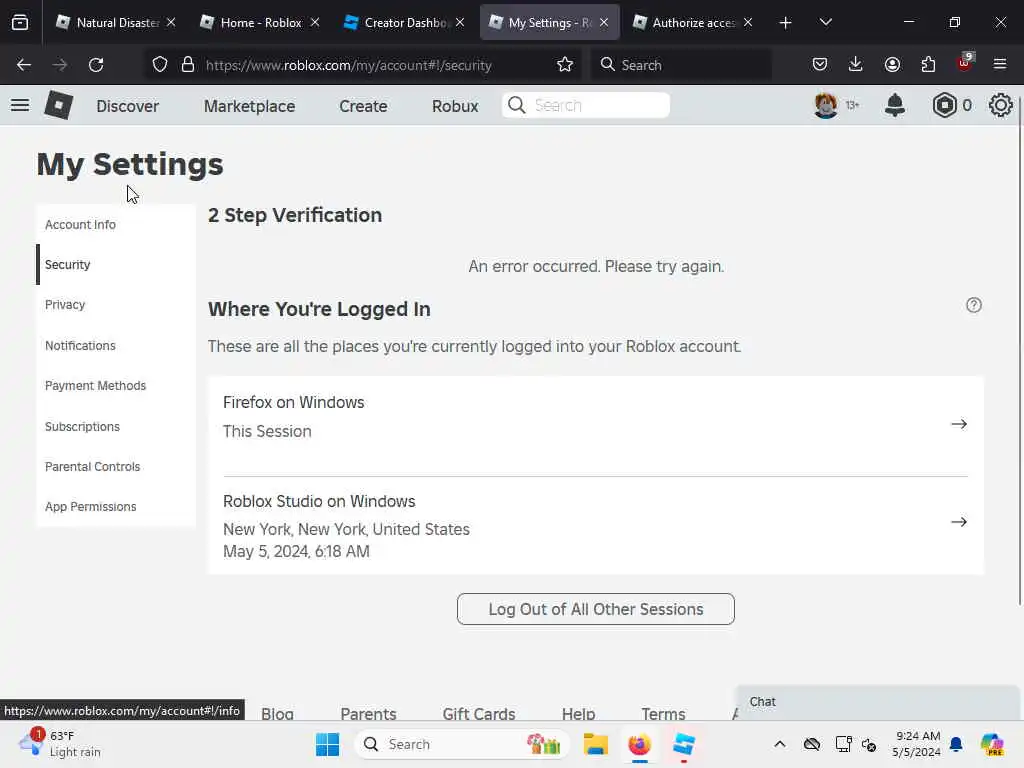Open a new browser tab
Screen dimensions: 1024x768
785,23
